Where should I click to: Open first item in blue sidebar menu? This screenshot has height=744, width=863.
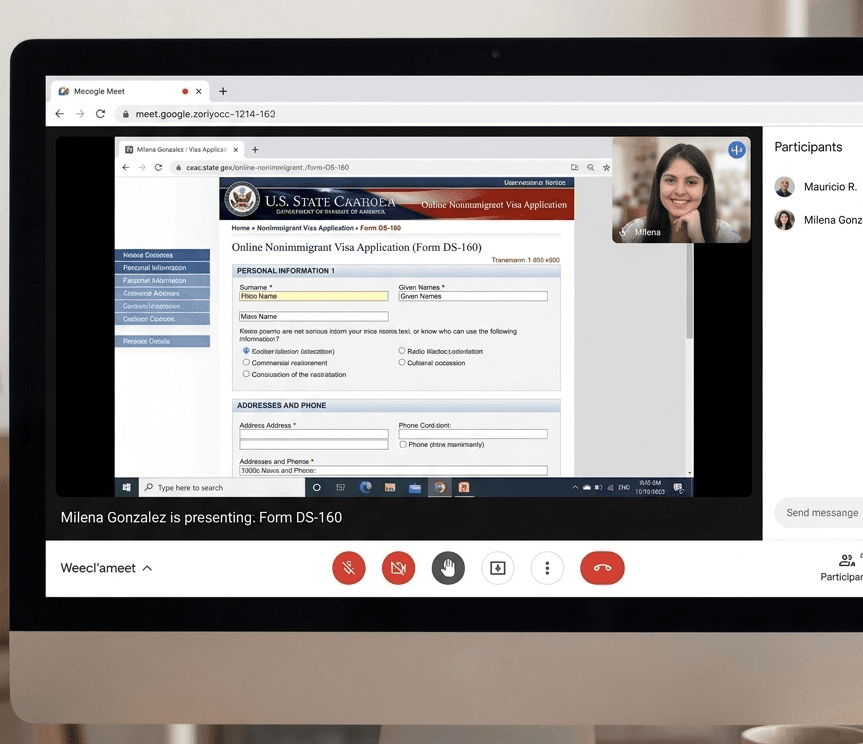pyautogui.click(x=162, y=255)
